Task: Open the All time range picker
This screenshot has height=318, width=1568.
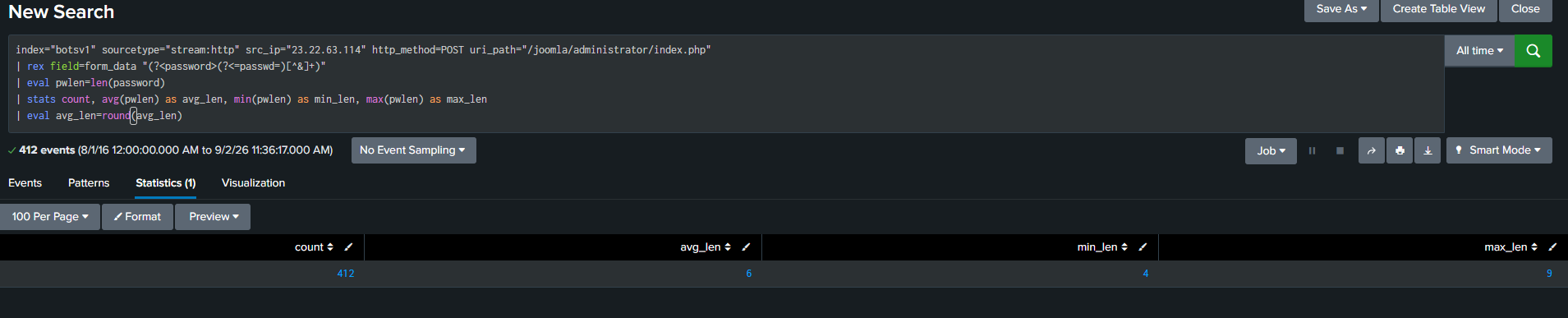Action: pos(1479,51)
